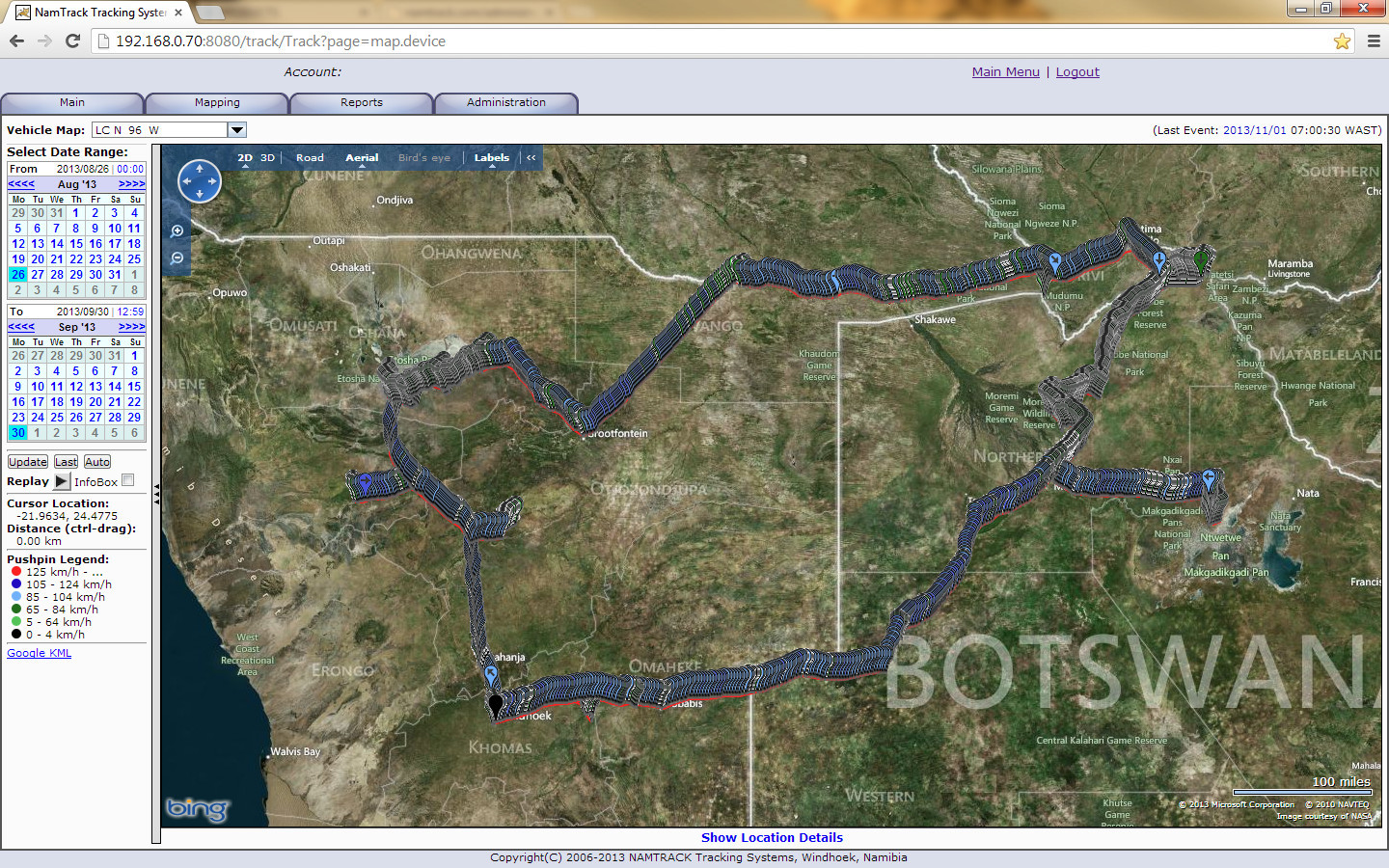The width and height of the screenshot is (1389, 868).
Task: Collapse the map toolbar with the << icon
Action: 531,157
